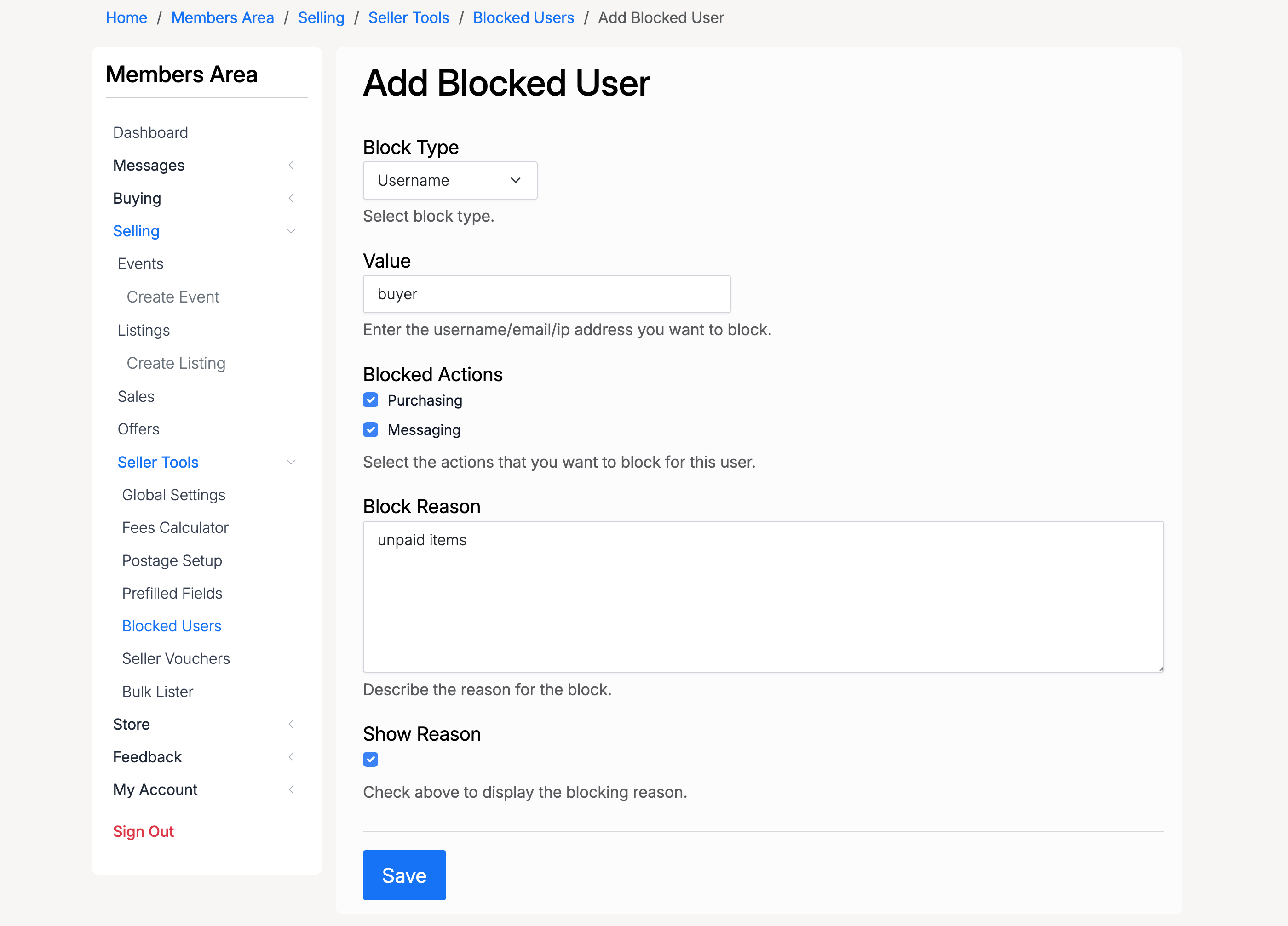Click into the Block Reason textarea
This screenshot has width=1288, height=926.
pos(763,597)
